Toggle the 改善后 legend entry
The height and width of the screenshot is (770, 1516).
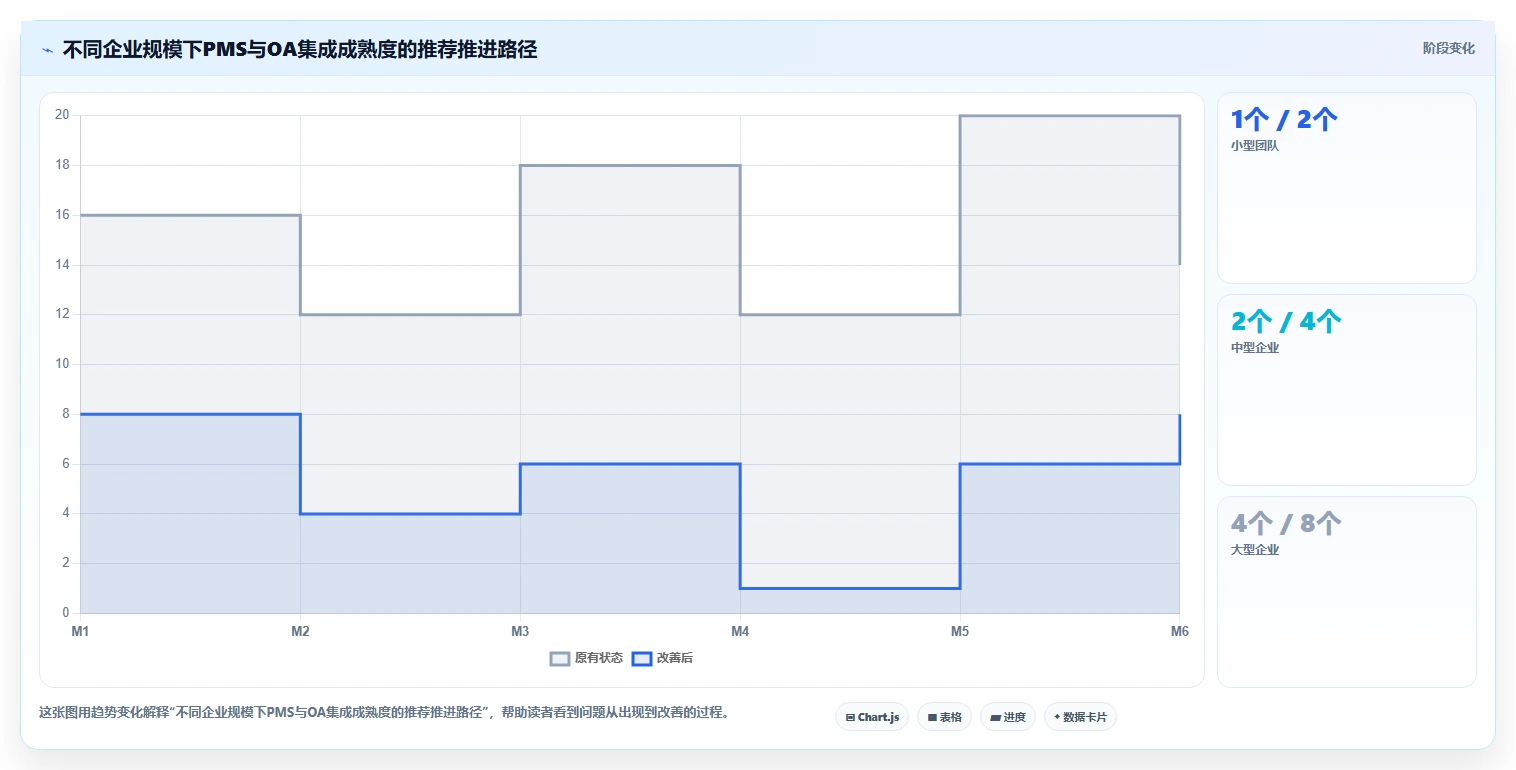pos(662,658)
